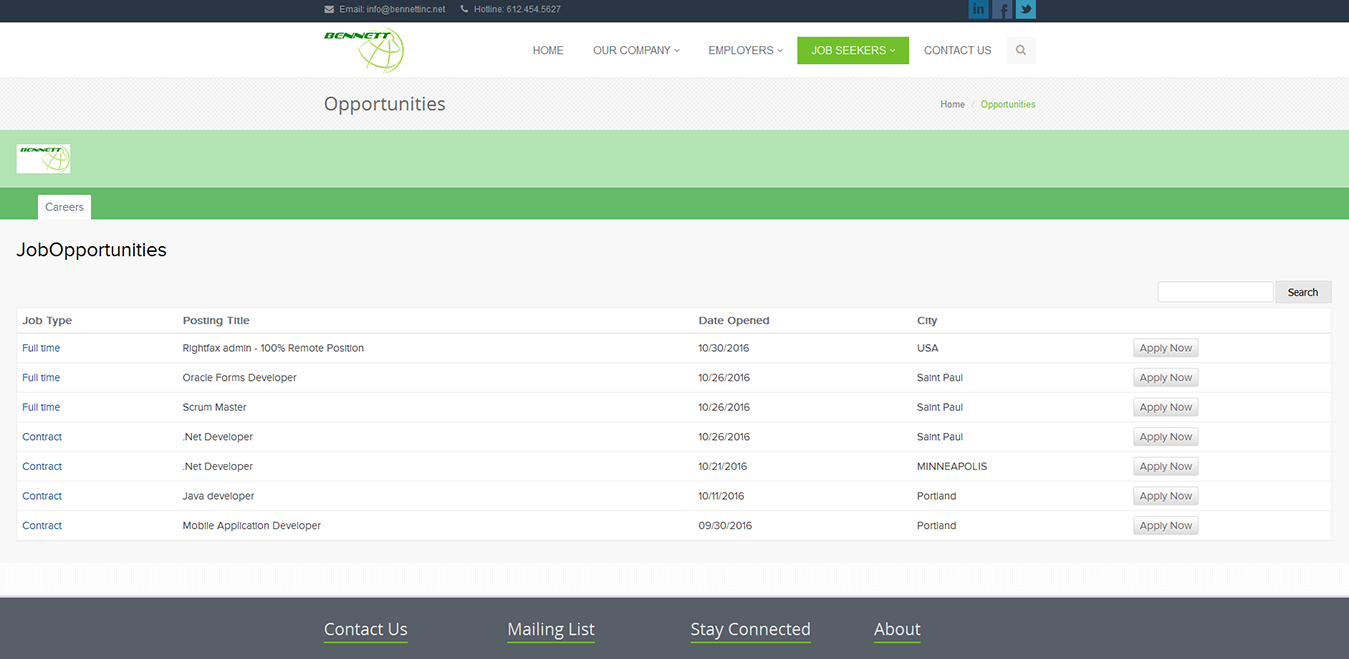
Task: Open the Facebook social icon
Action: click(x=1002, y=10)
